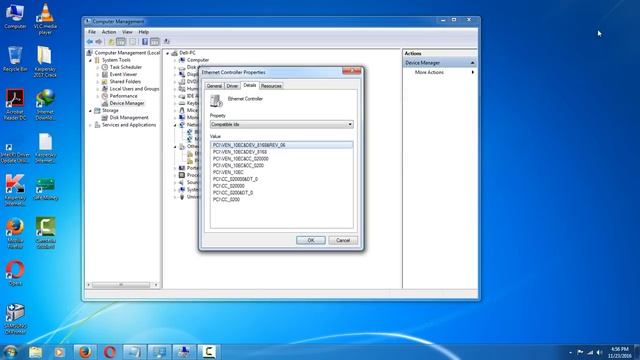Image resolution: width=640 pixels, height=360 pixels.
Task: Open the Computer desktop icon
Action: (x=15, y=16)
